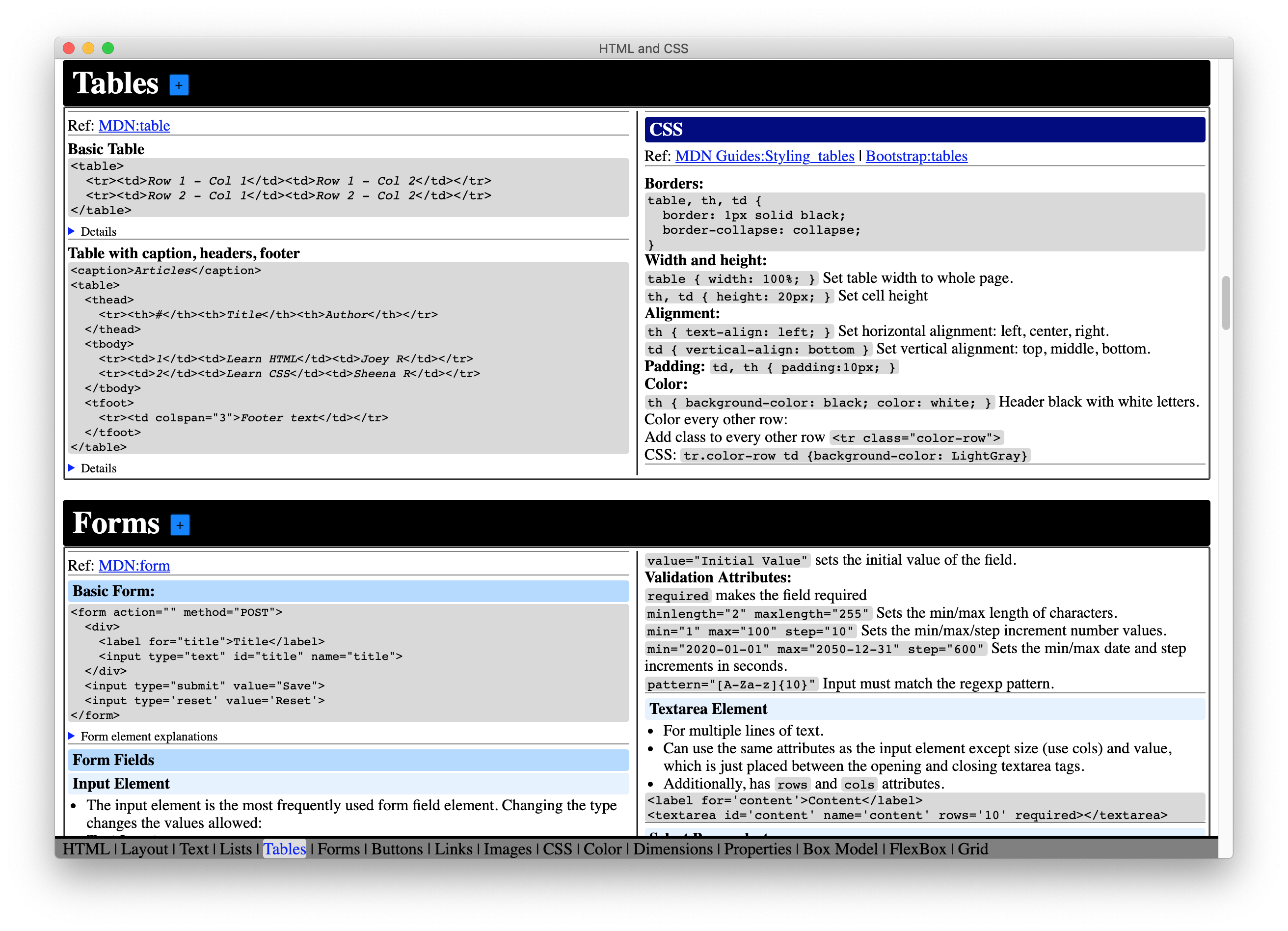This screenshot has height=931, width=1288.
Task: Open the MDN:table reference link
Action: point(134,126)
